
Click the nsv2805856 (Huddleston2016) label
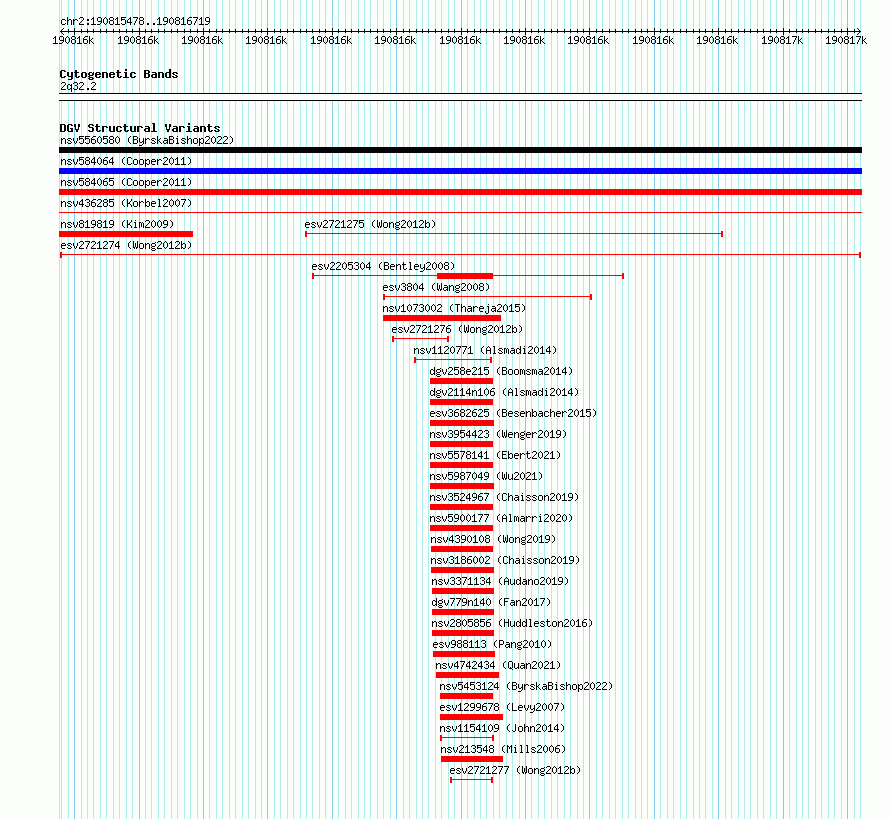tap(512, 623)
